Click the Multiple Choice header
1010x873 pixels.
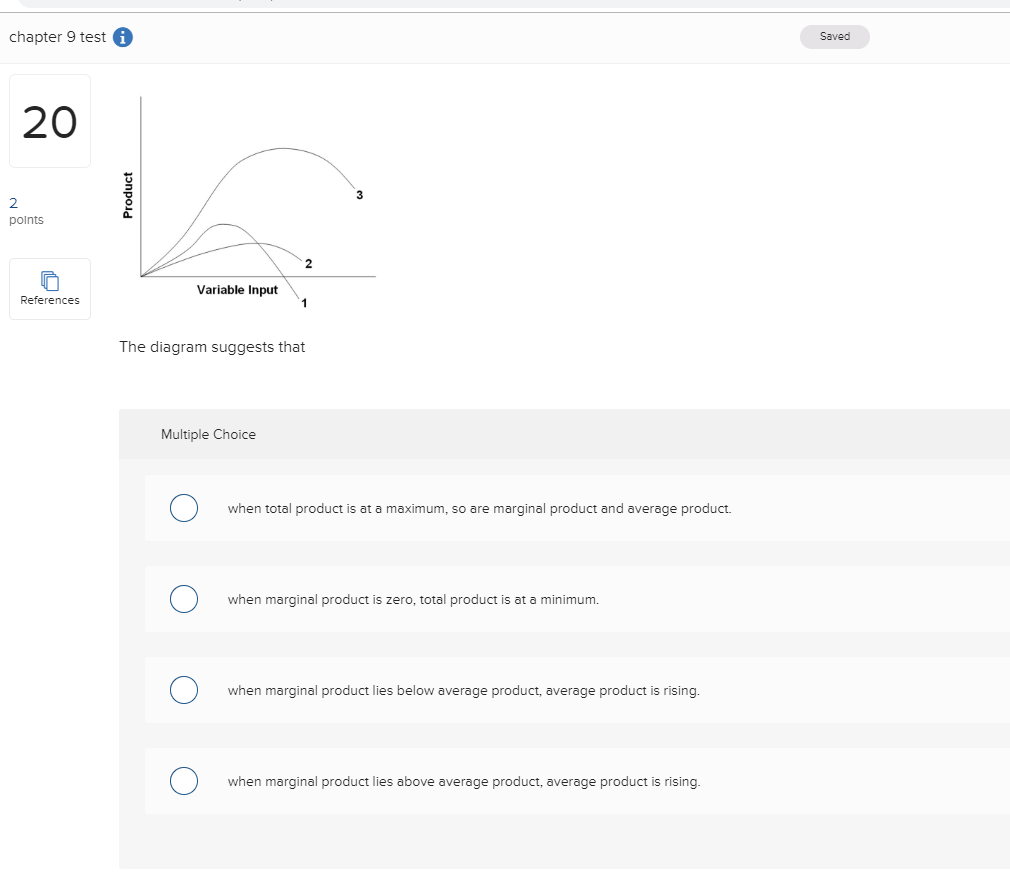click(x=208, y=434)
